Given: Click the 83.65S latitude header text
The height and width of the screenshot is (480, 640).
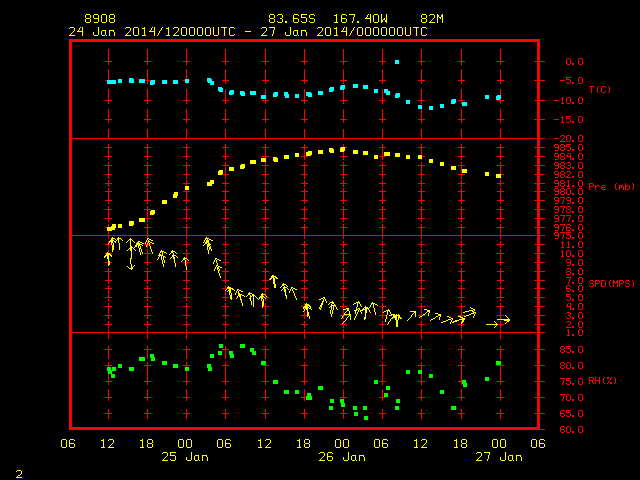Looking at the screenshot, I should pos(292,19).
